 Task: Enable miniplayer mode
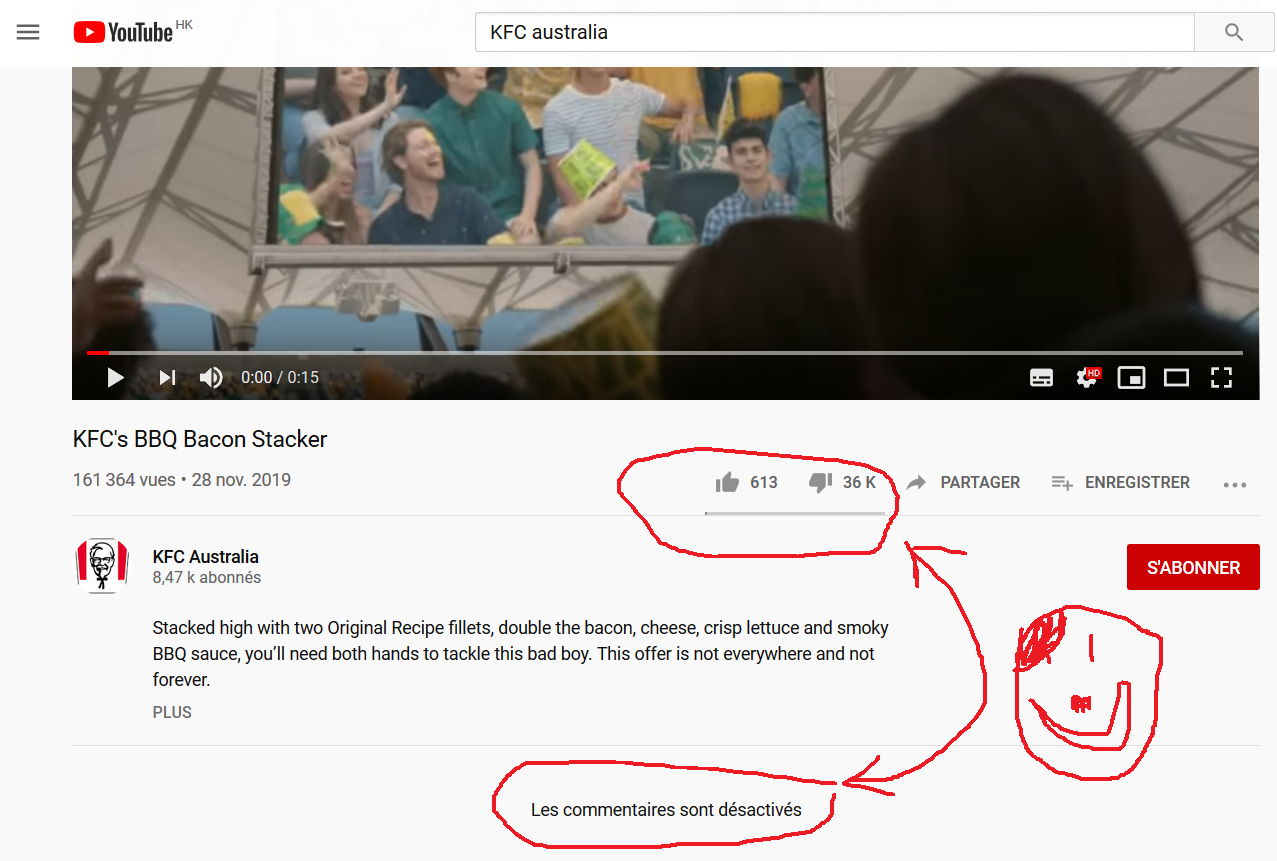[1131, 378]
